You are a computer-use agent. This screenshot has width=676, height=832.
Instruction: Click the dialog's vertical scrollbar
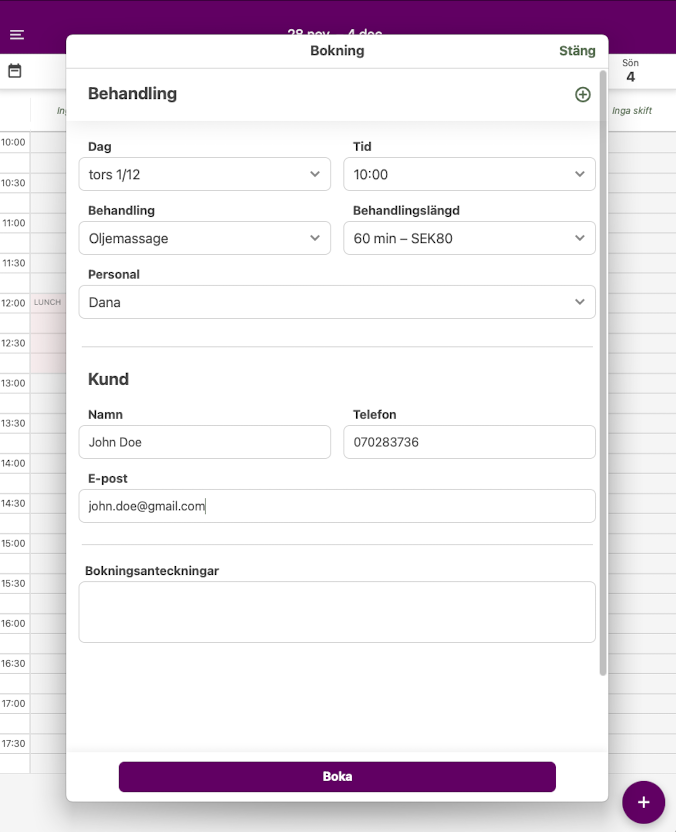click(602, 372)
